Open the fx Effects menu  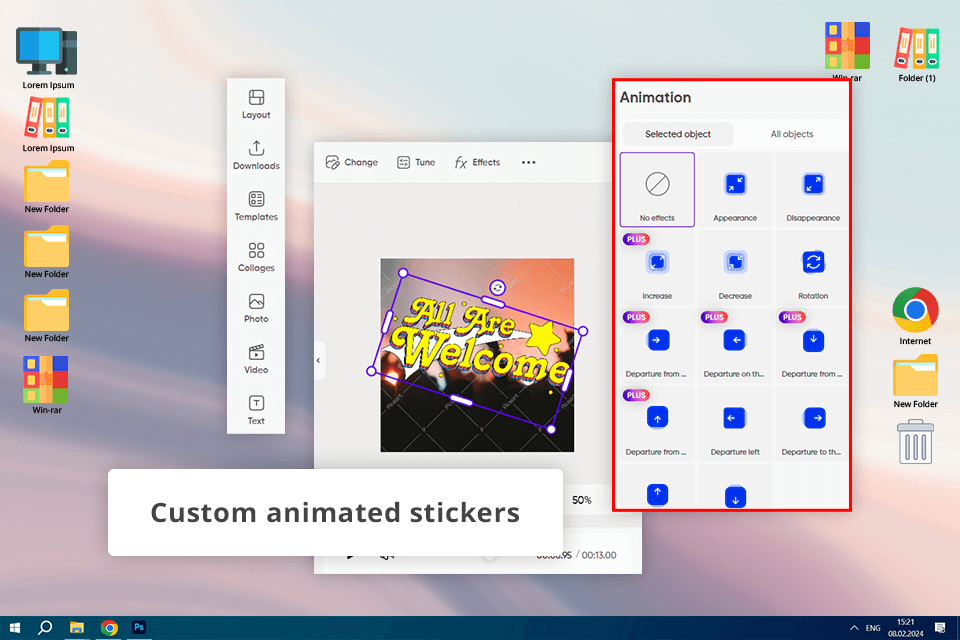tap(477, 162)
